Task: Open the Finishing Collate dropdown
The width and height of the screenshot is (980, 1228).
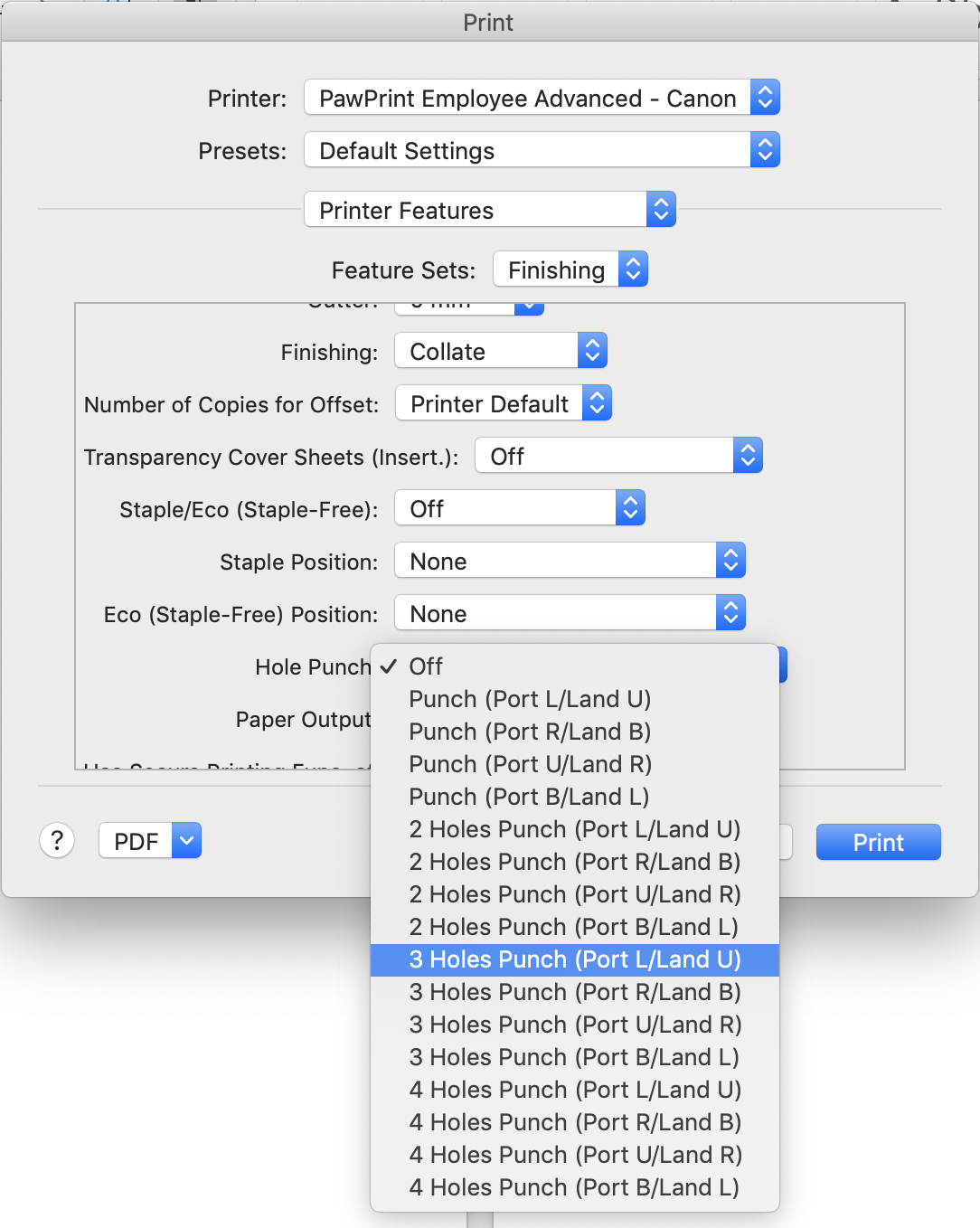Action: (x=501, y=351)
